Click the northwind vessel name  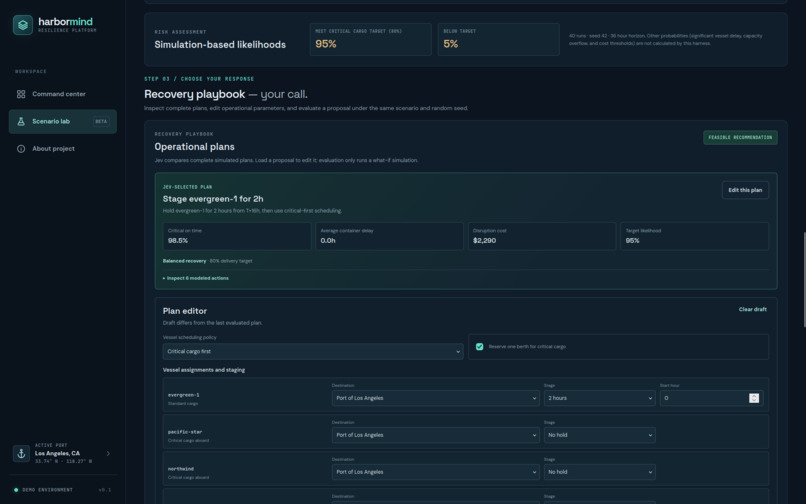pos(180,469)
